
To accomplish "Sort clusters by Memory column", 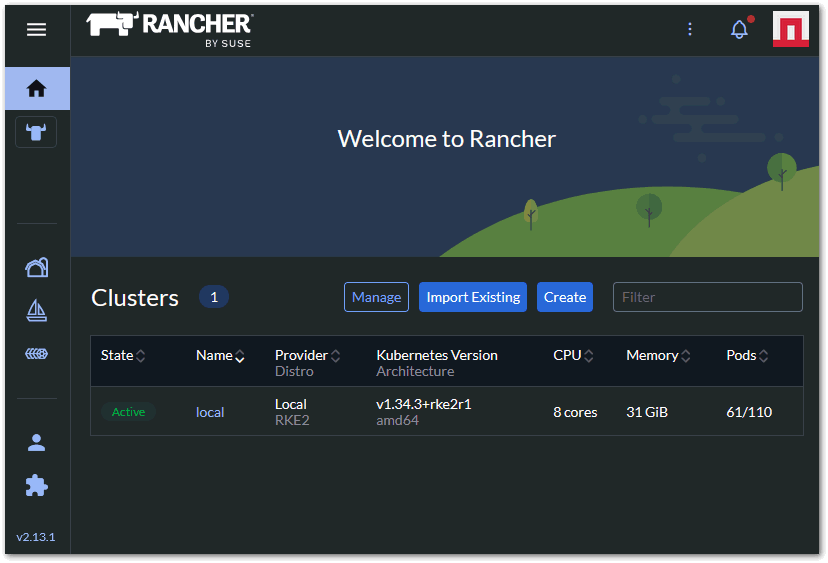I will 658,355.
